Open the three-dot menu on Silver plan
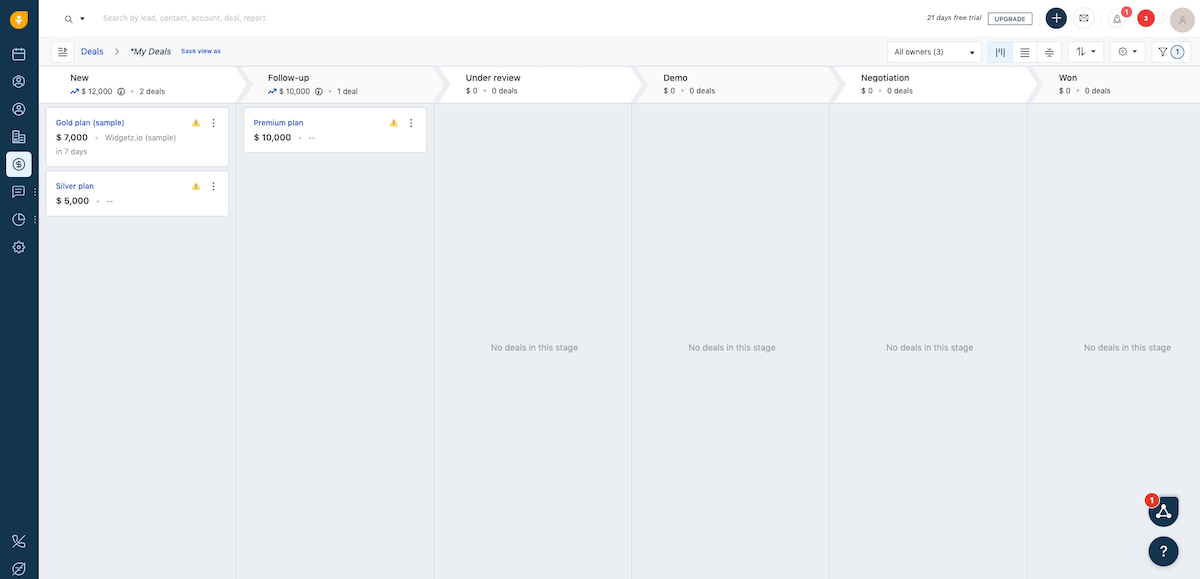1200x579 pixels. pos(213,186)
